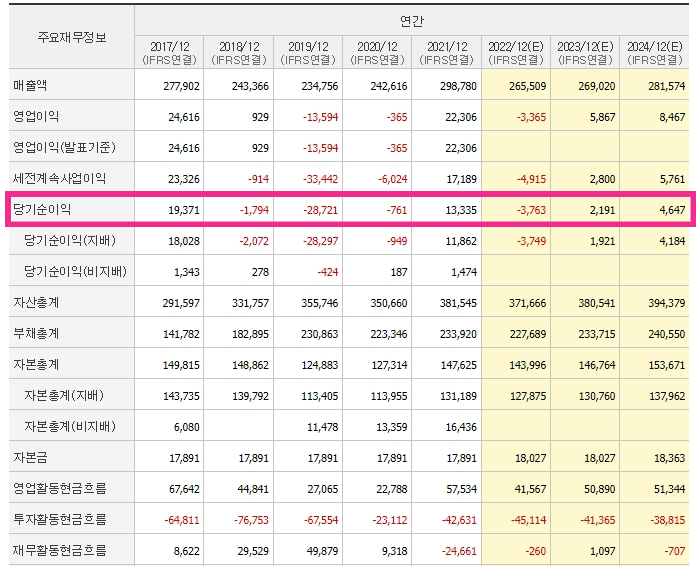
Task: Click the 세전계속사업이익 row label
Action: (60, 178)
